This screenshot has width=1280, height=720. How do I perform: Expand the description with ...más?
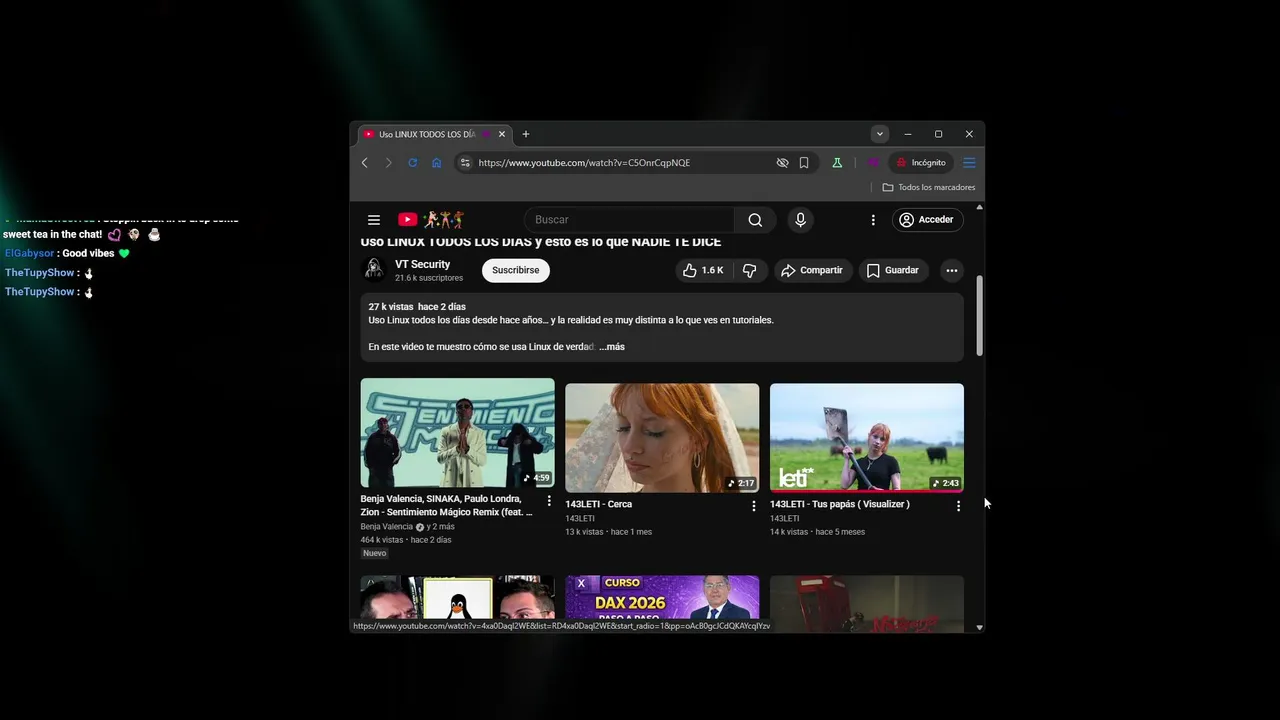click(x=612, y=347)
